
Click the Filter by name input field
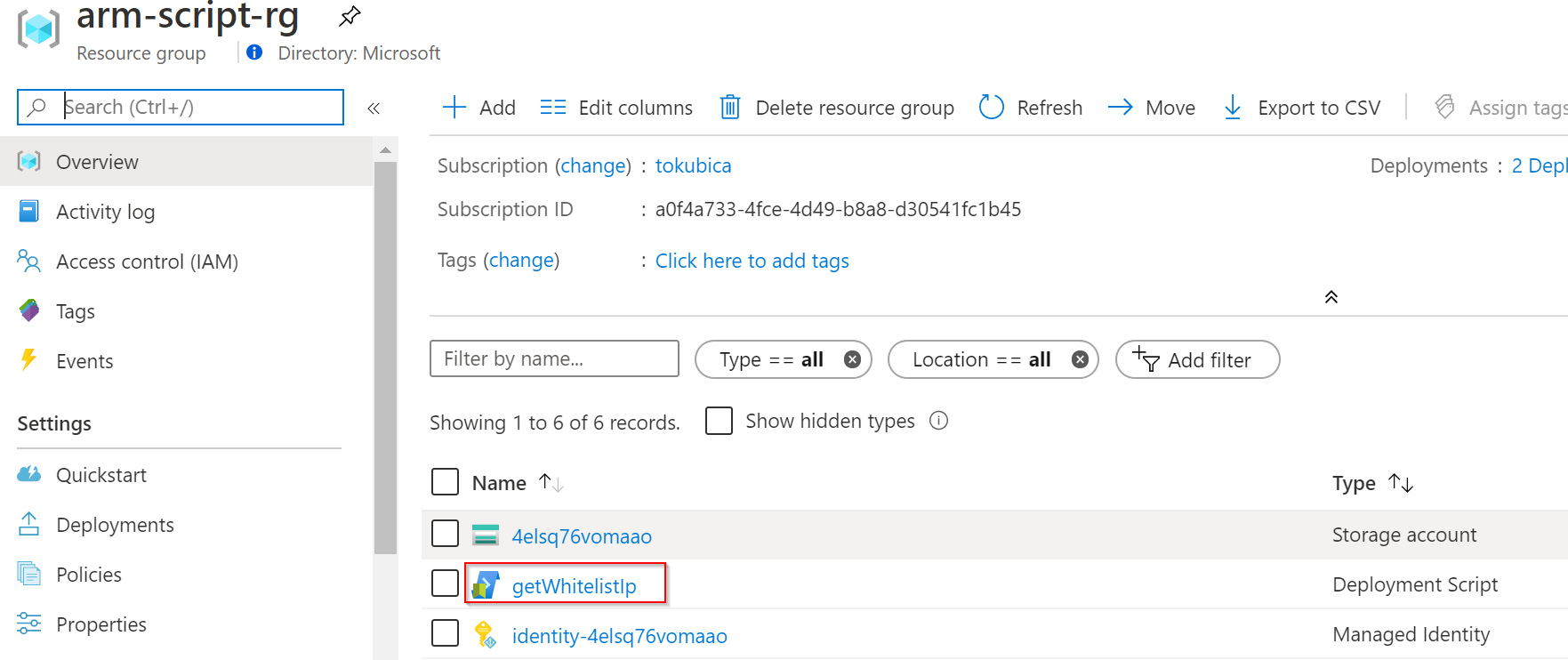(x=553, y=358)
